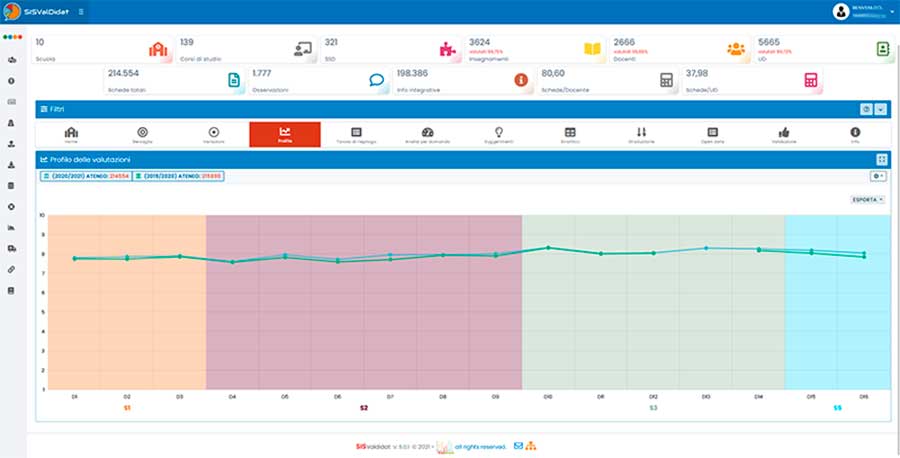900x458 pixels.
Task: Click the Schede/Docente calculator icon
Action: [x=664, y=81]
